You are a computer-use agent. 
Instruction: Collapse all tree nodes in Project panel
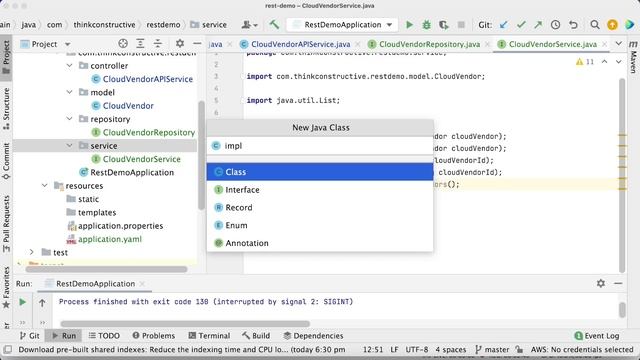[x=158, y=43]
